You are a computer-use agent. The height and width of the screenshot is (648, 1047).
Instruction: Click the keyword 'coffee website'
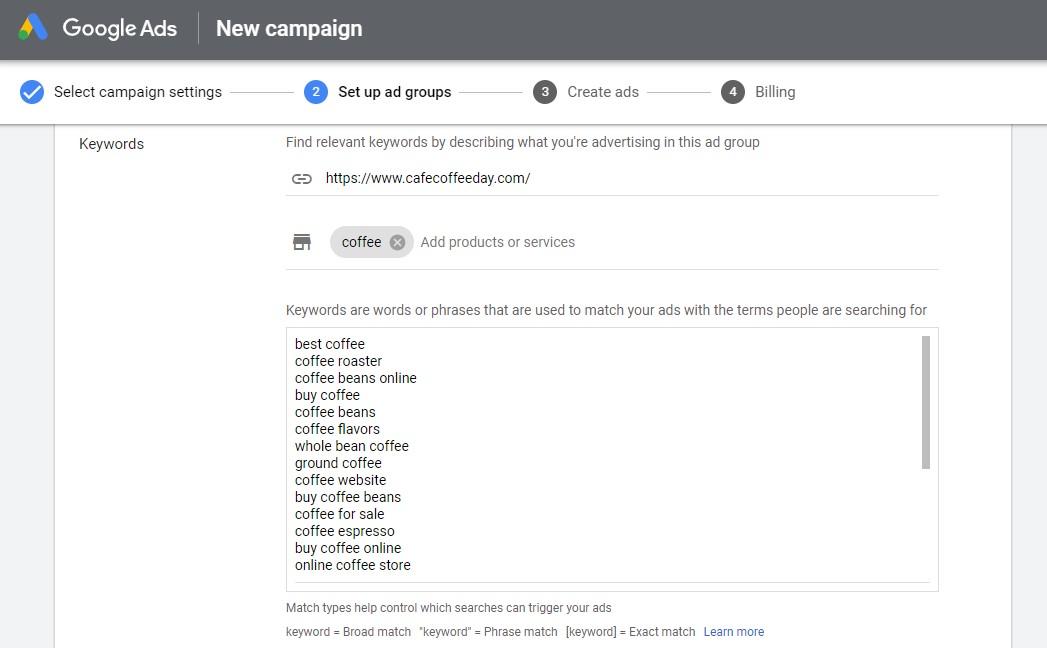[x=341, y=480]
